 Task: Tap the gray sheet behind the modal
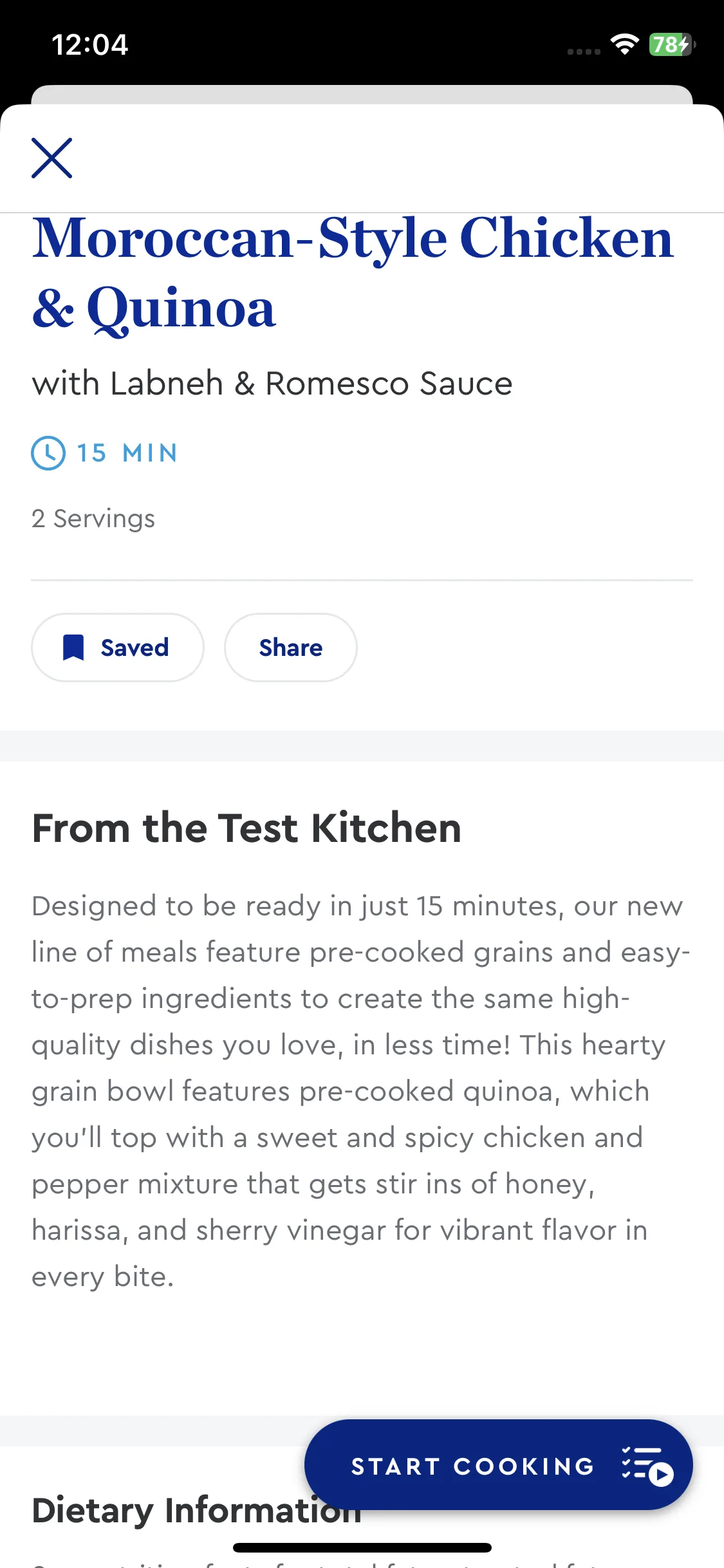click(x=362, y=95)
